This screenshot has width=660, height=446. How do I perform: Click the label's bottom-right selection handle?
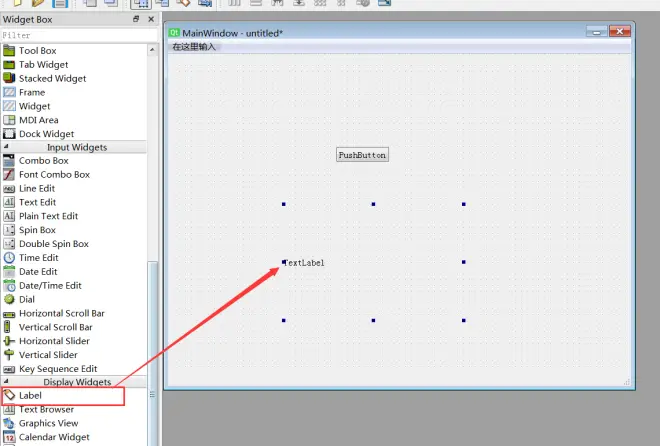coord(463,320)
